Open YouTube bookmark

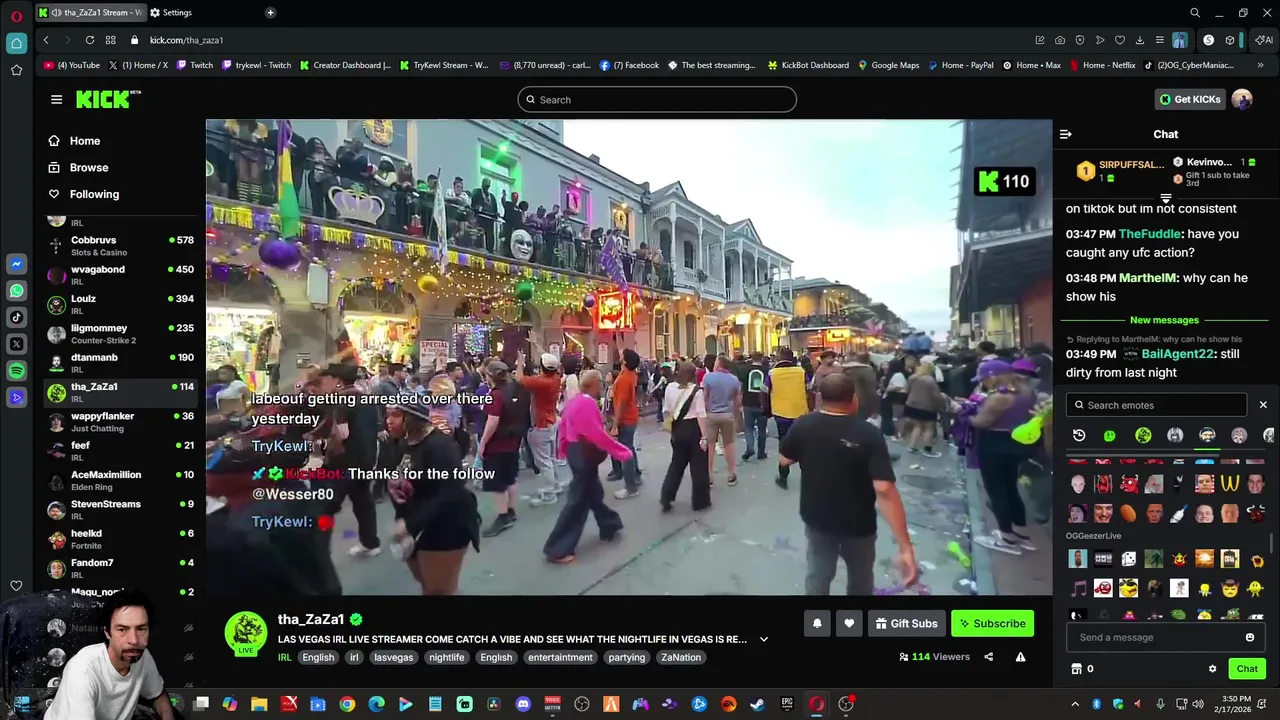coord(72,65)
